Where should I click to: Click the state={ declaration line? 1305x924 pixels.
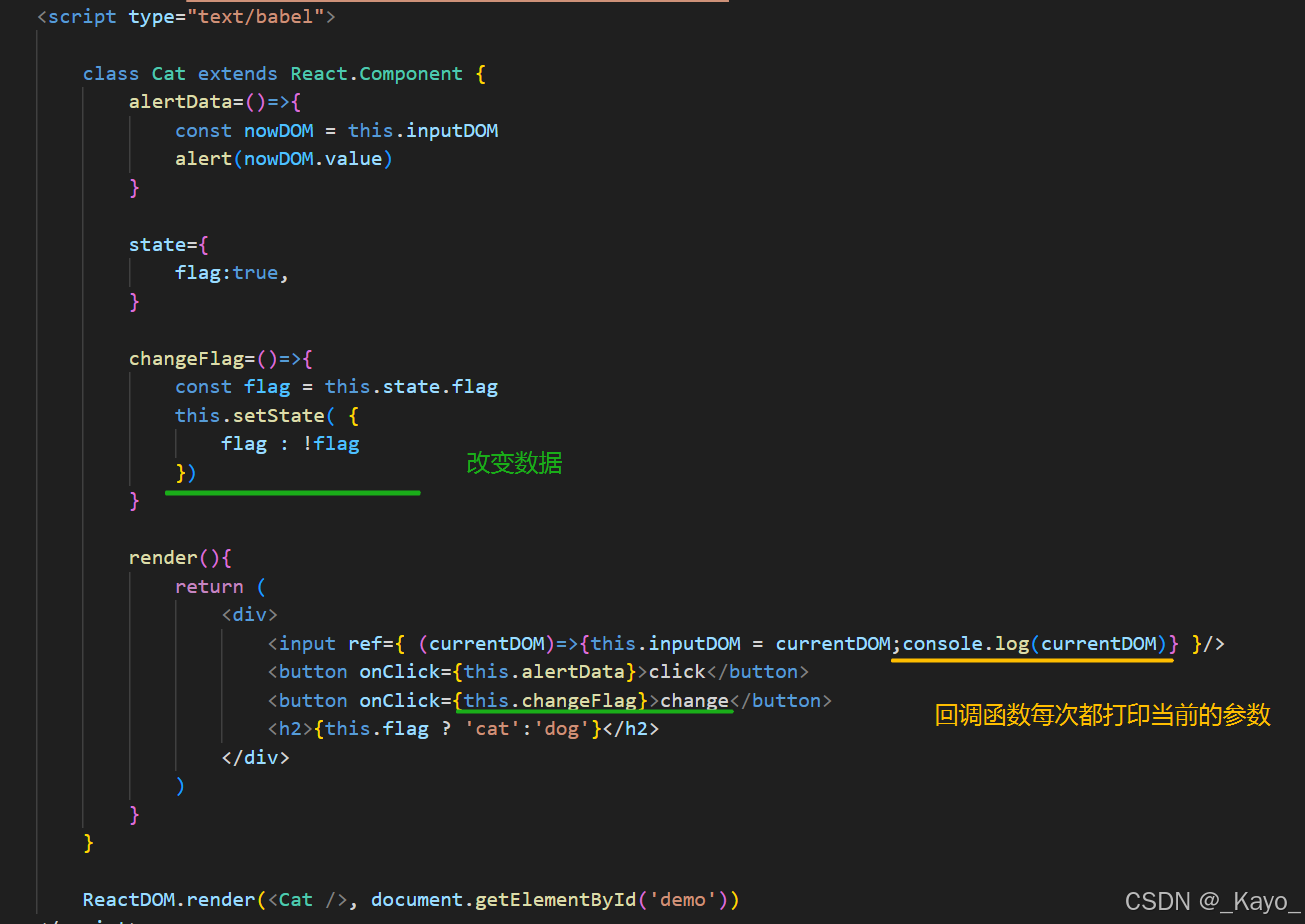pyautogui.click(x=169, y=245)
